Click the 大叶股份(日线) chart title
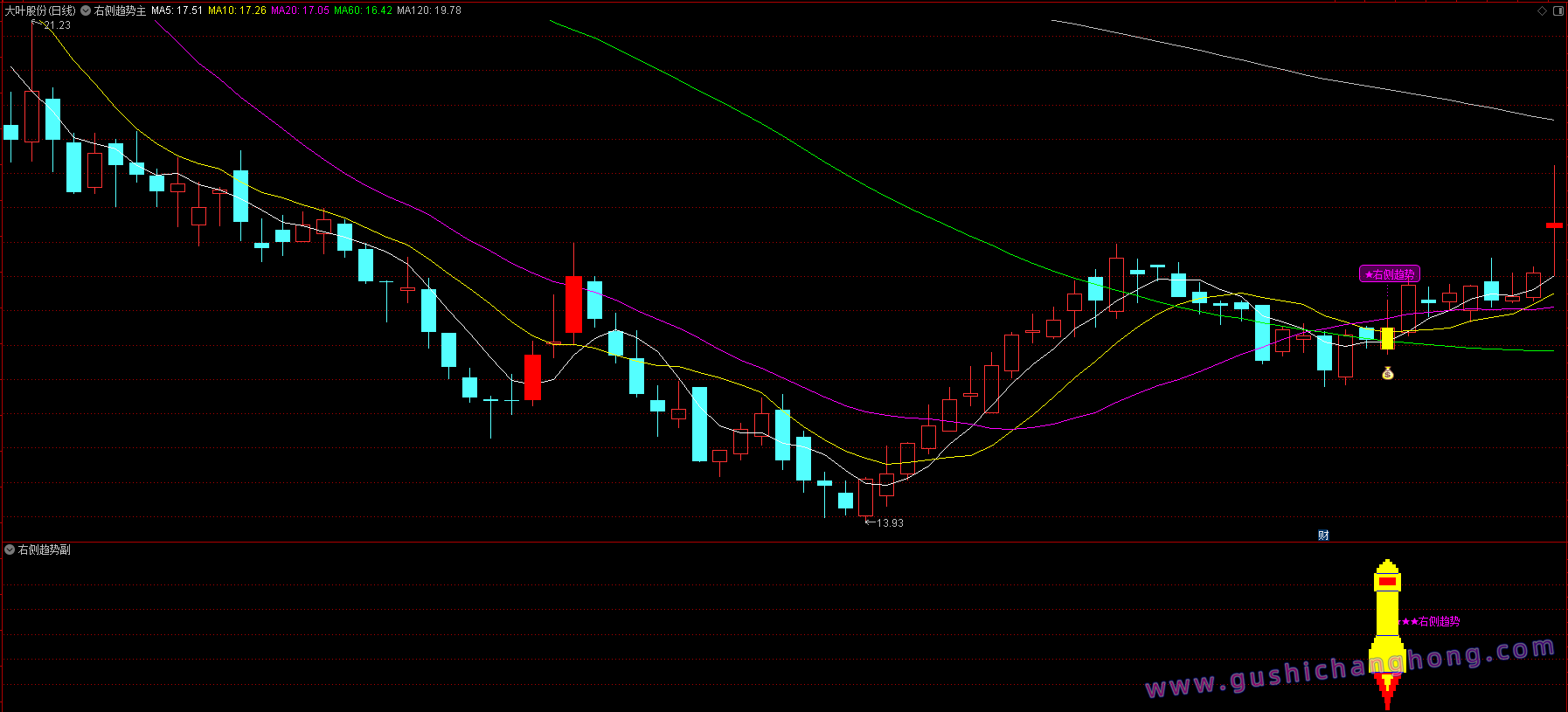Image resolution: width=1568 pixels, height=712 pixels. [40, 10]
